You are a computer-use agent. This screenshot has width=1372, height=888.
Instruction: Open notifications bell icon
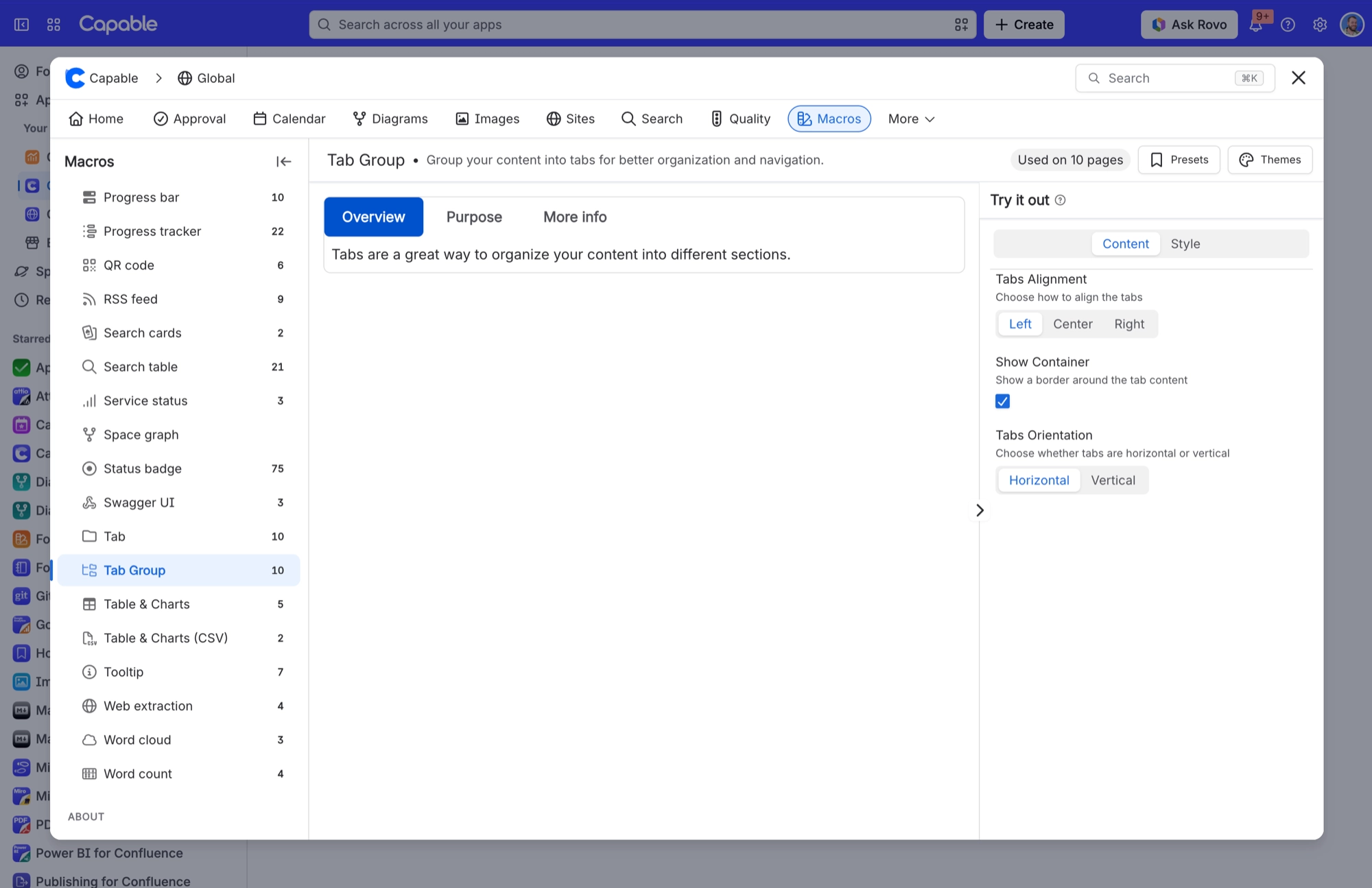point(1255,25)
